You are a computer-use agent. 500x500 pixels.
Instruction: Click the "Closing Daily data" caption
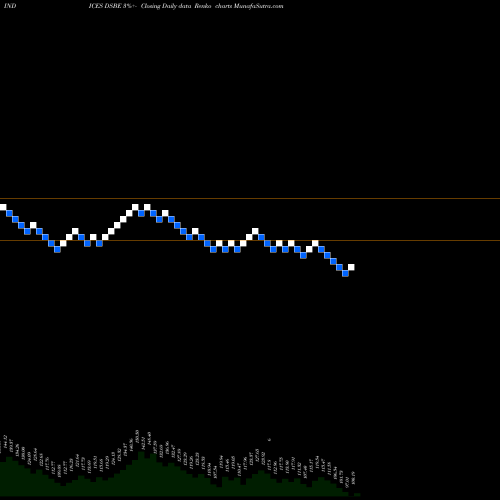coord(166,6)
